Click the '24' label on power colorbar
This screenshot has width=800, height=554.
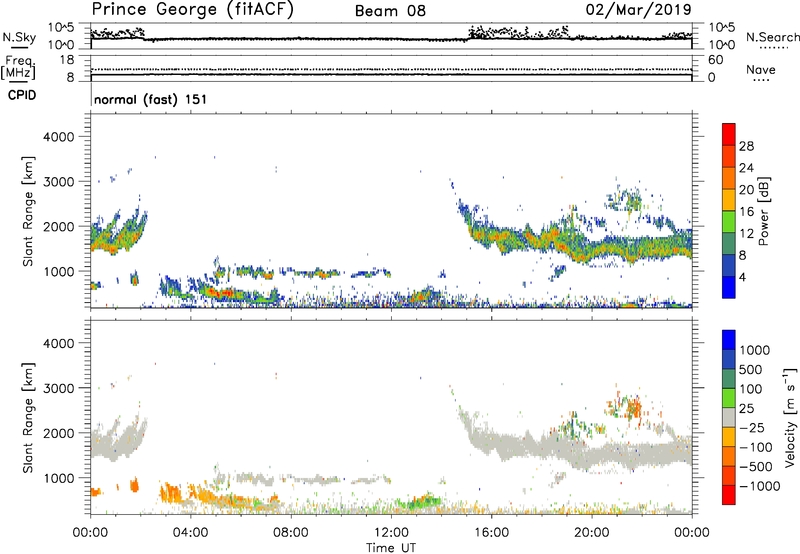746,168
